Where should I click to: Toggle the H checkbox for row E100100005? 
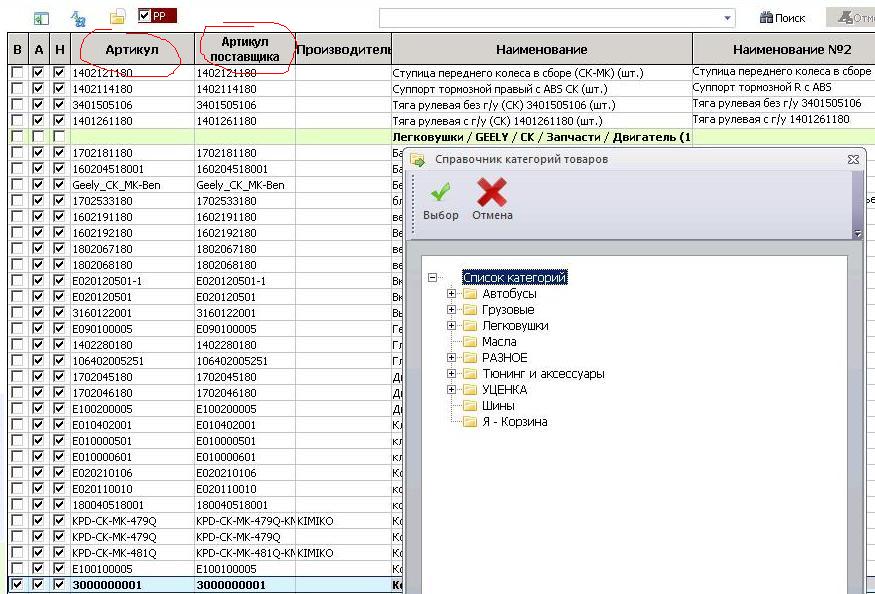coord(59,568)
